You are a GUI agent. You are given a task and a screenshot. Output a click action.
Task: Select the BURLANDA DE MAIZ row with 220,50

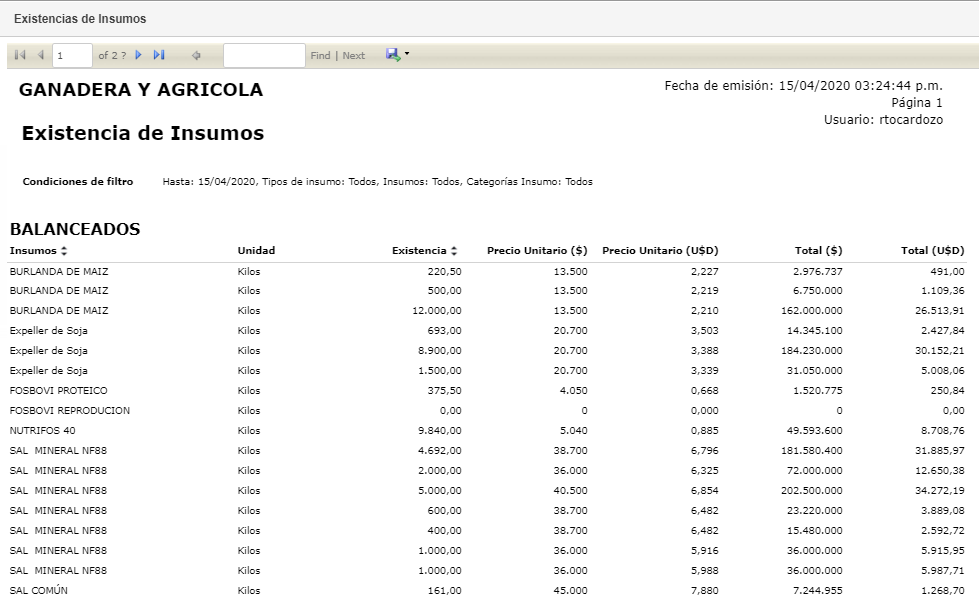coord(487,271)
